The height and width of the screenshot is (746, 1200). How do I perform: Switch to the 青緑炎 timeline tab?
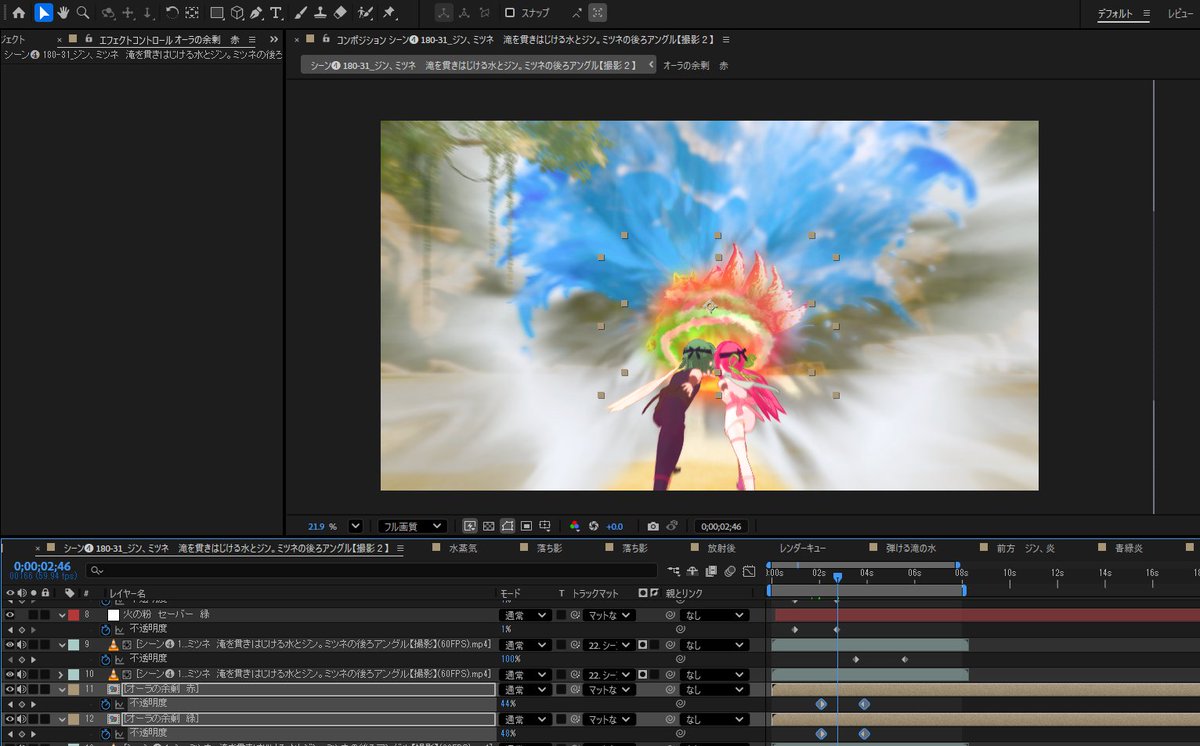click(x=1128, y=548)
